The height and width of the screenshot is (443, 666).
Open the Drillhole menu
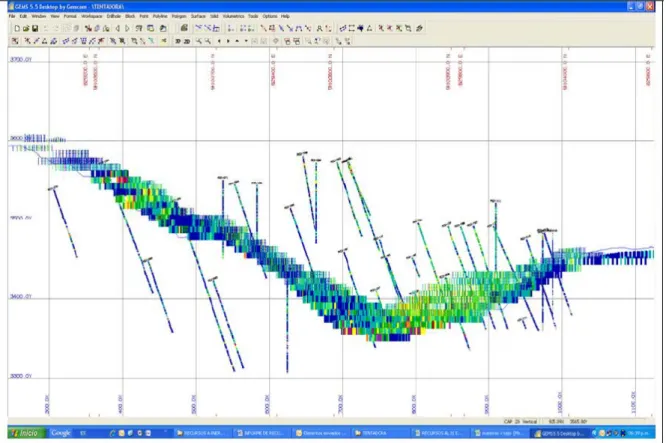[x=114, y=16]
